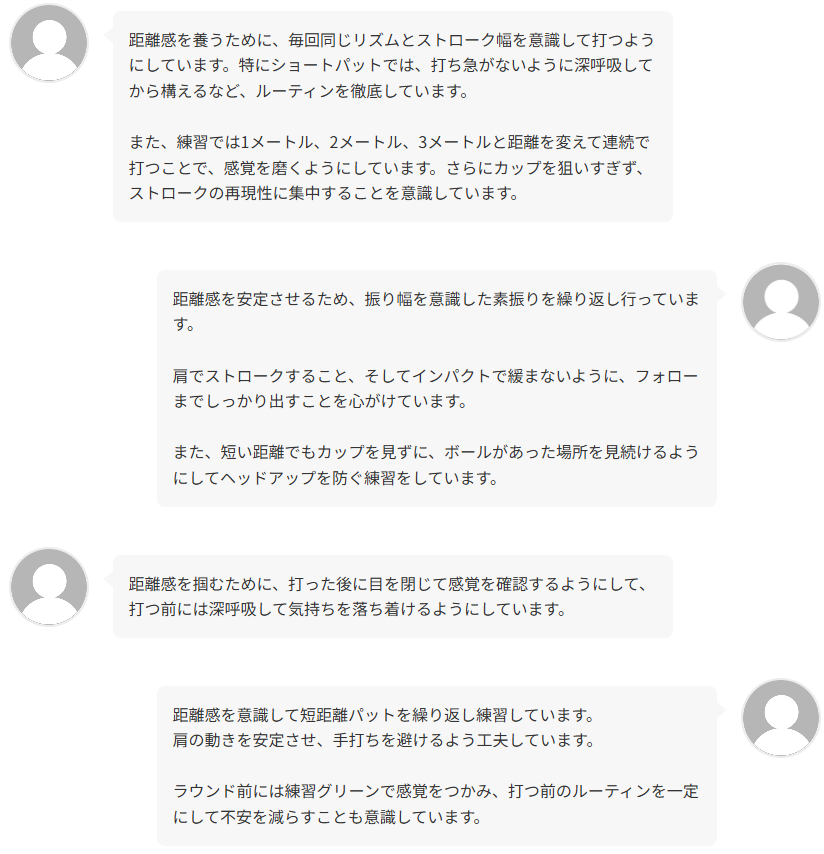Click the paragraph starting with 距離感を養うために

[391, 66]
